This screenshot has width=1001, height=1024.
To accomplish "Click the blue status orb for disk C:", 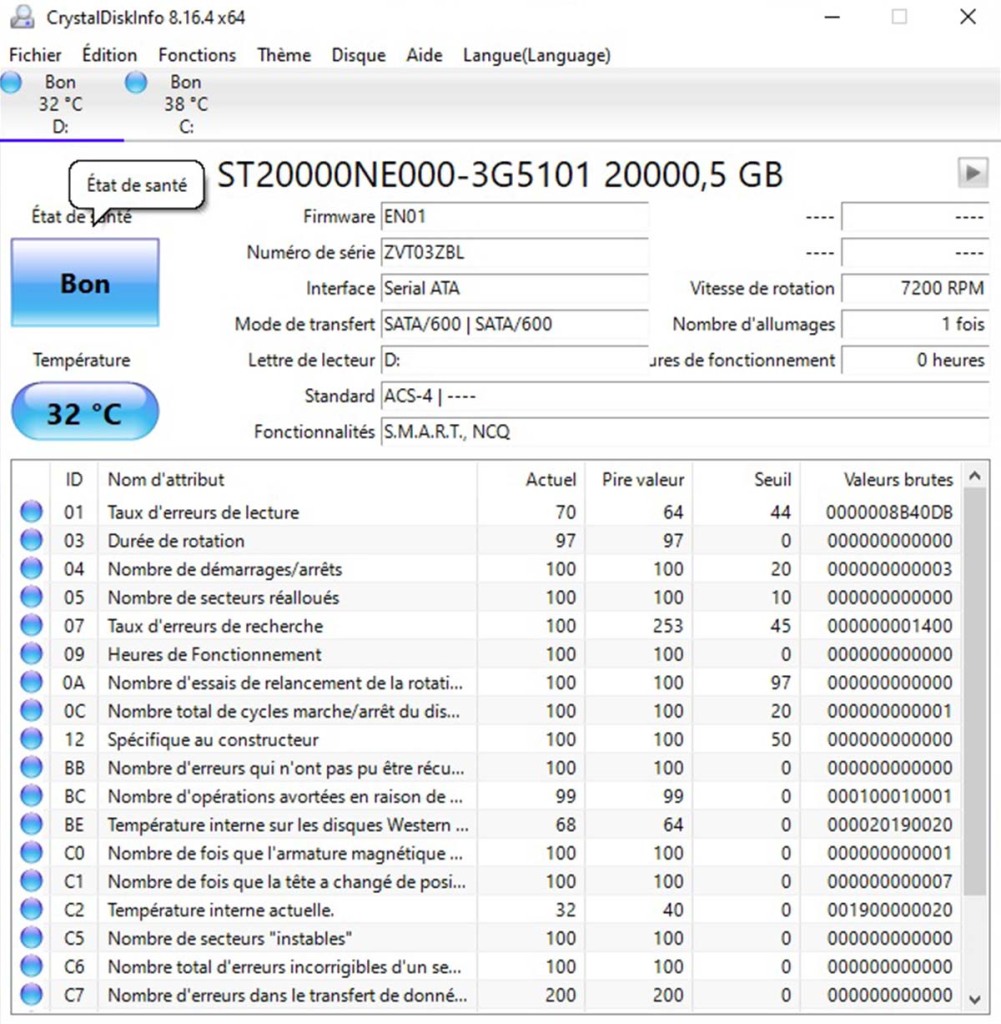I will (x=136, y=83).
